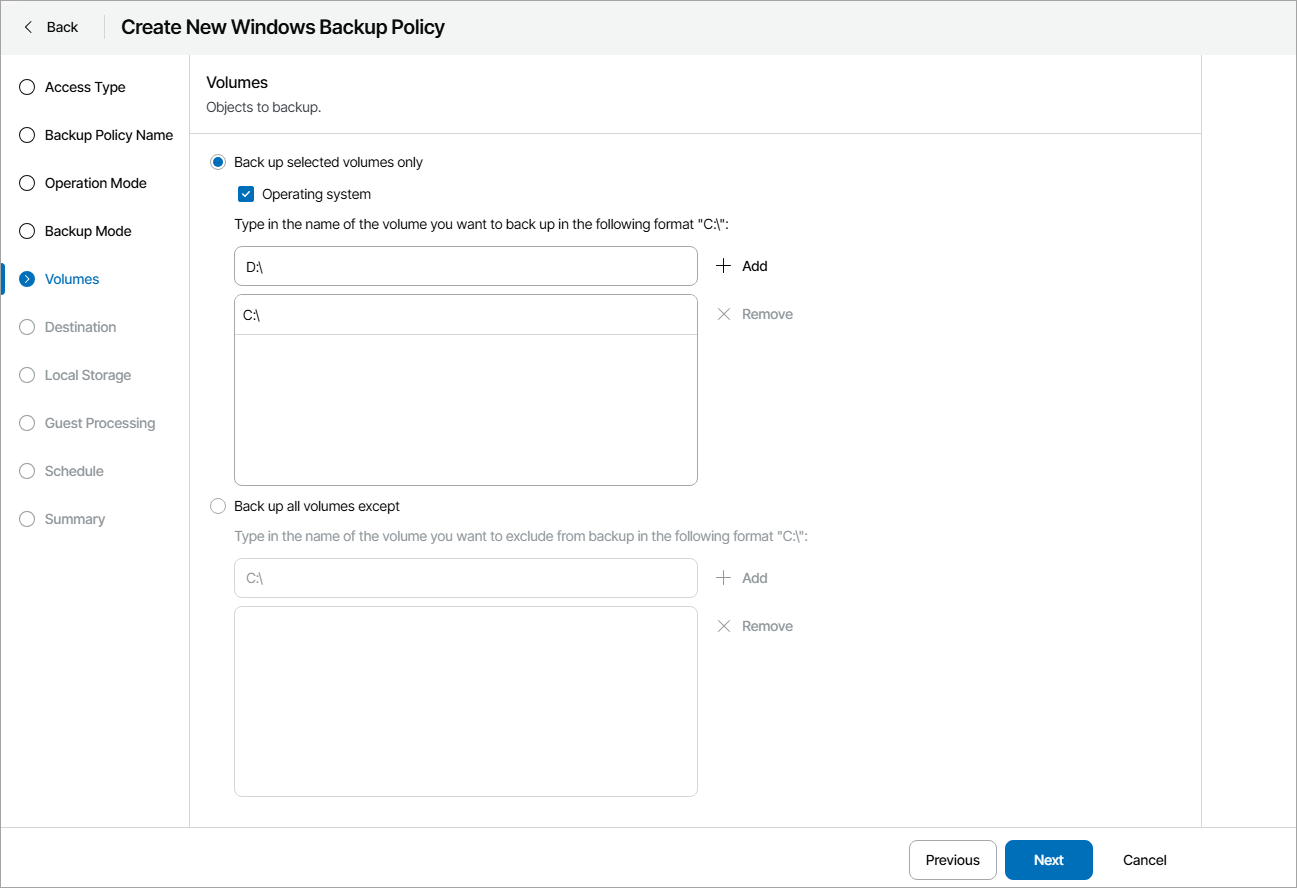Click the volume name input showing D:\
This screenshot has height=888, width=1297.
pyautogui.click(x=465, y=266)
